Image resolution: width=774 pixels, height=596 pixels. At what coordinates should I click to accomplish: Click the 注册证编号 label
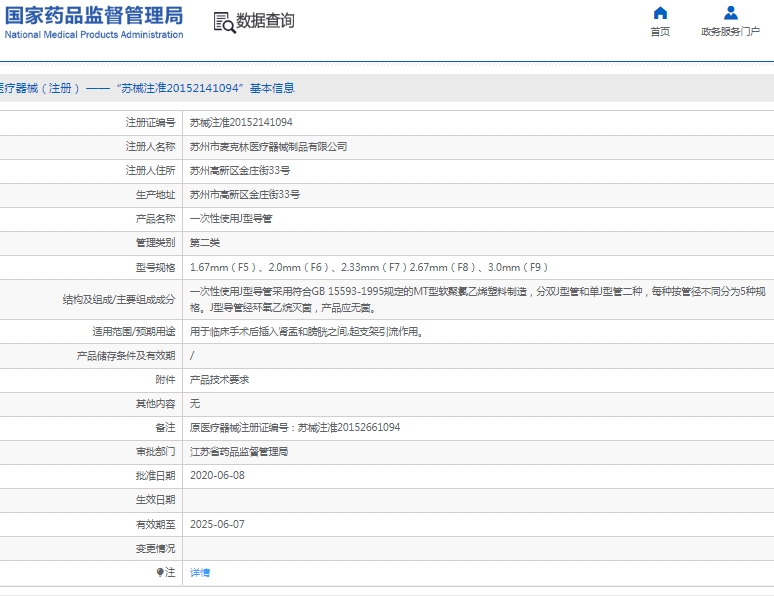click(x=150, y=122)
